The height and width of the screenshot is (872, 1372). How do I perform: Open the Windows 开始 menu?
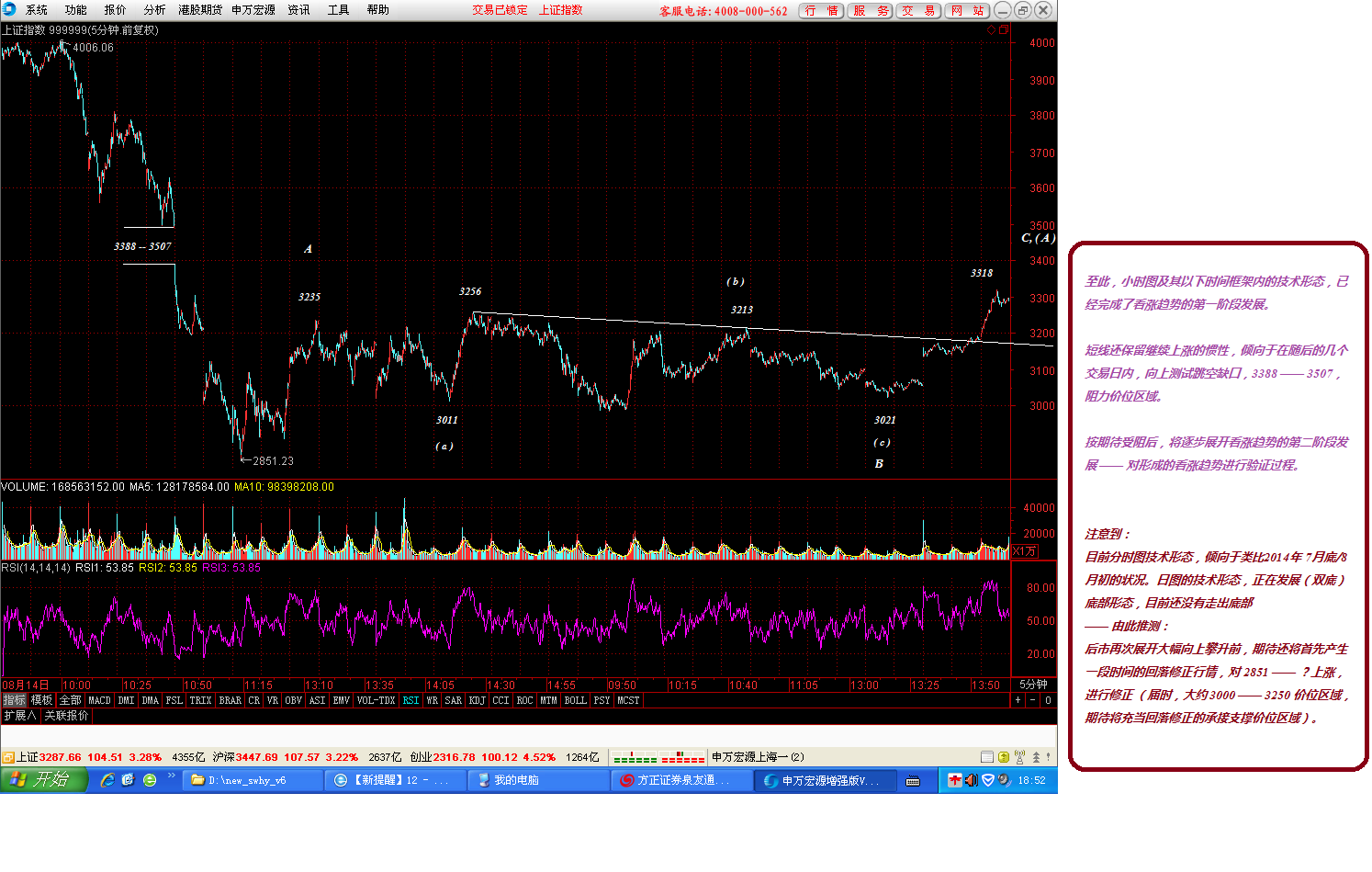44,780
